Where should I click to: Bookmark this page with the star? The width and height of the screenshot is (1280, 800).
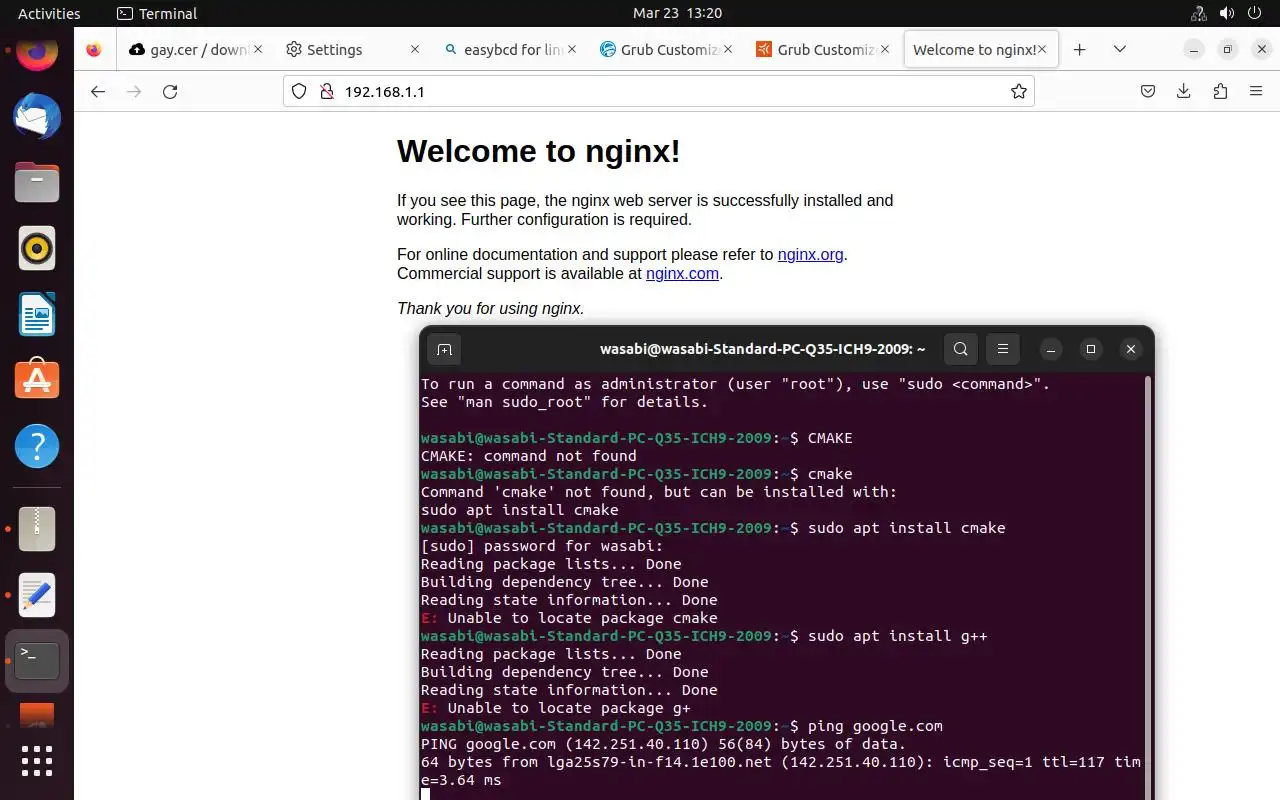pyautogui.click(x=1019, y=91)
